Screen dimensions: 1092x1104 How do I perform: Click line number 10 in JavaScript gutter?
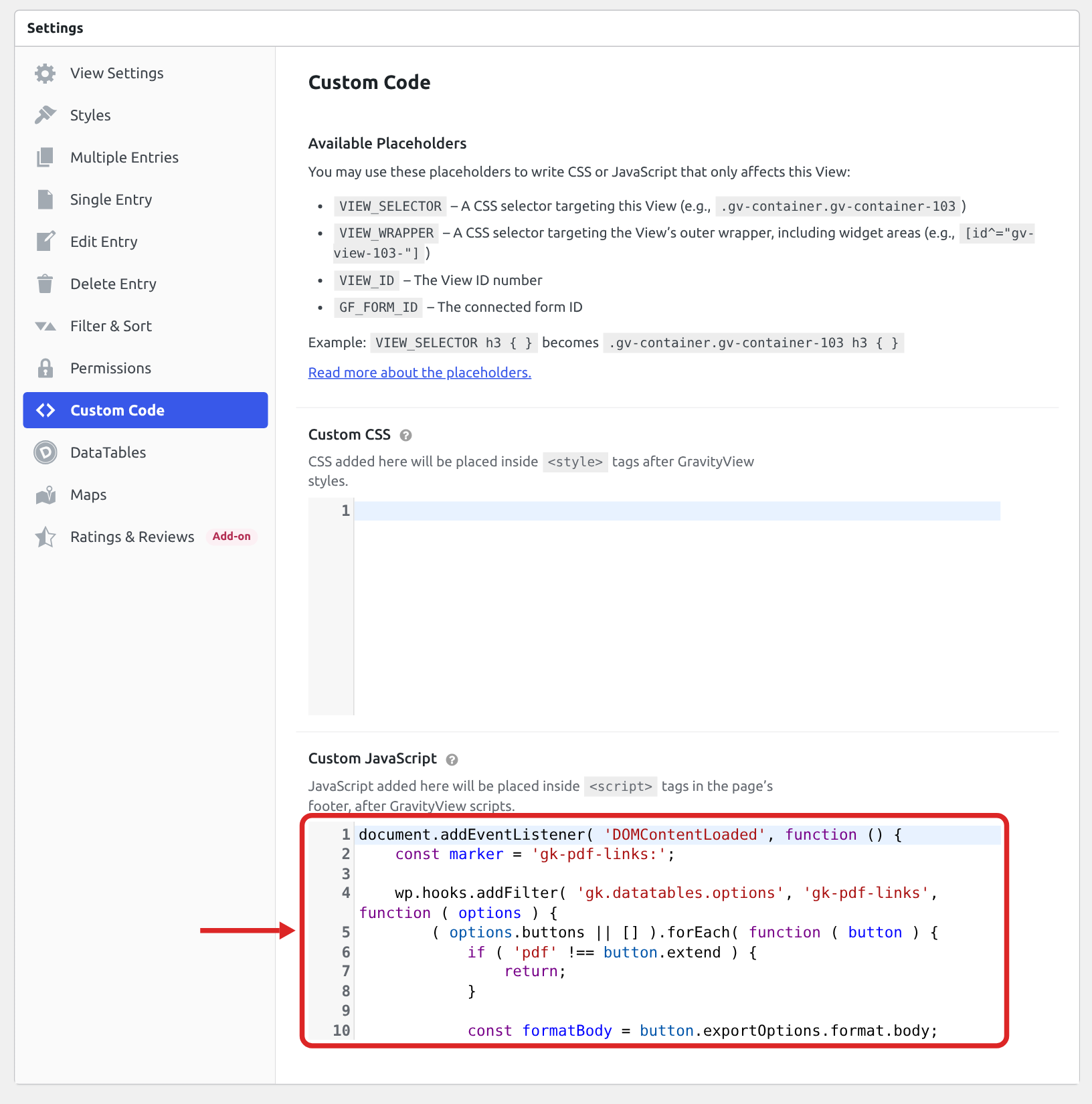coord(341,1030)
